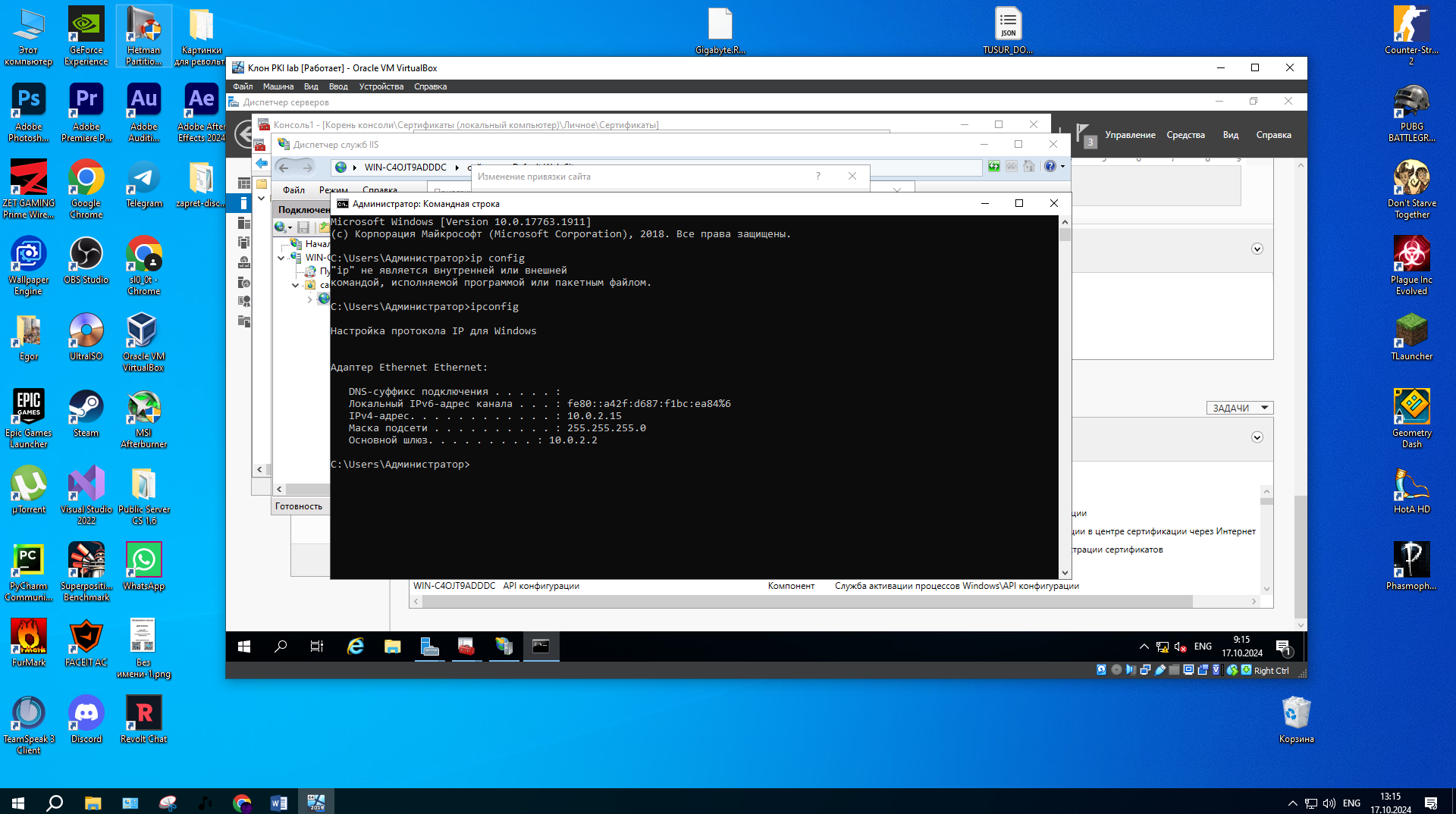Open the help dropdown arrow in IIS Manager
This screenshot has width=1456, height=814.
coord(1062,167)
